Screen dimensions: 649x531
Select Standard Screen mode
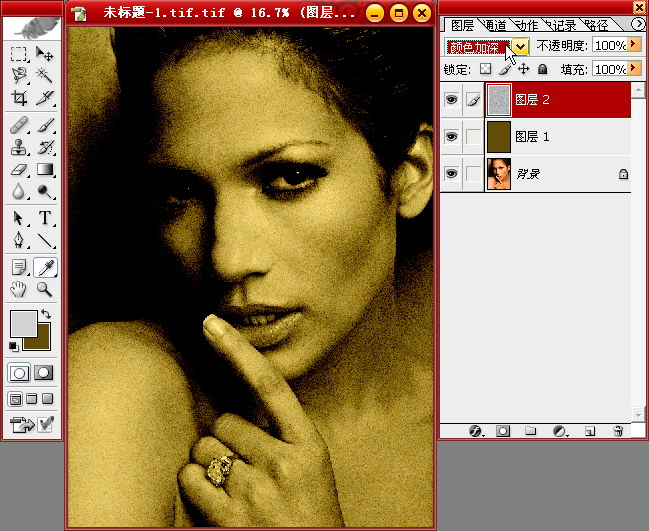(15, 399)
